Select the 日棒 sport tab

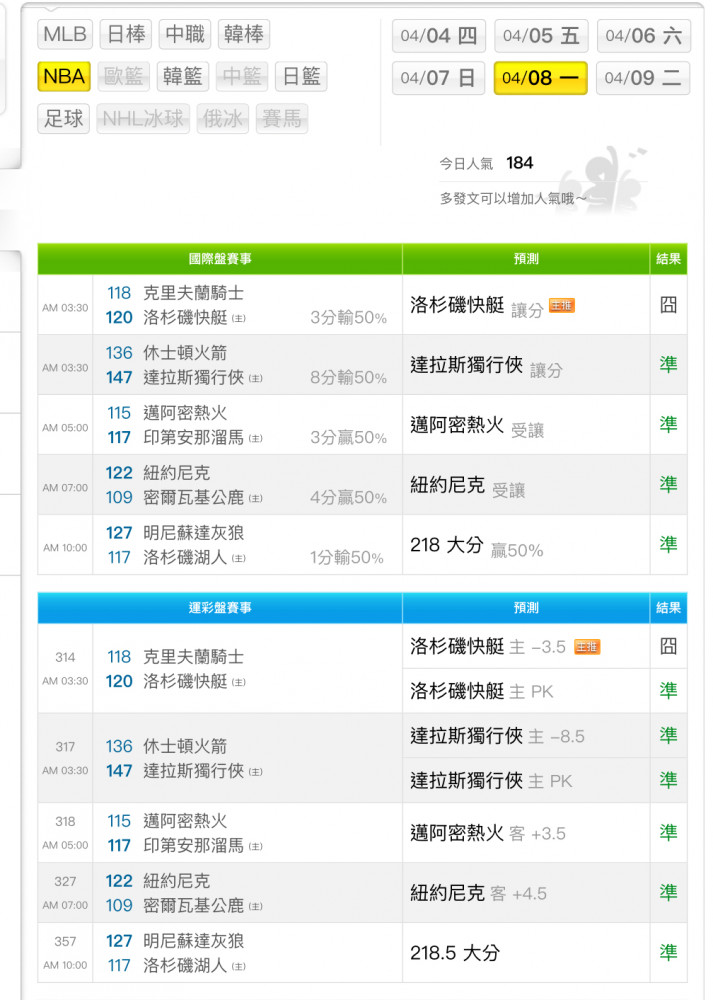pos(126,34)
